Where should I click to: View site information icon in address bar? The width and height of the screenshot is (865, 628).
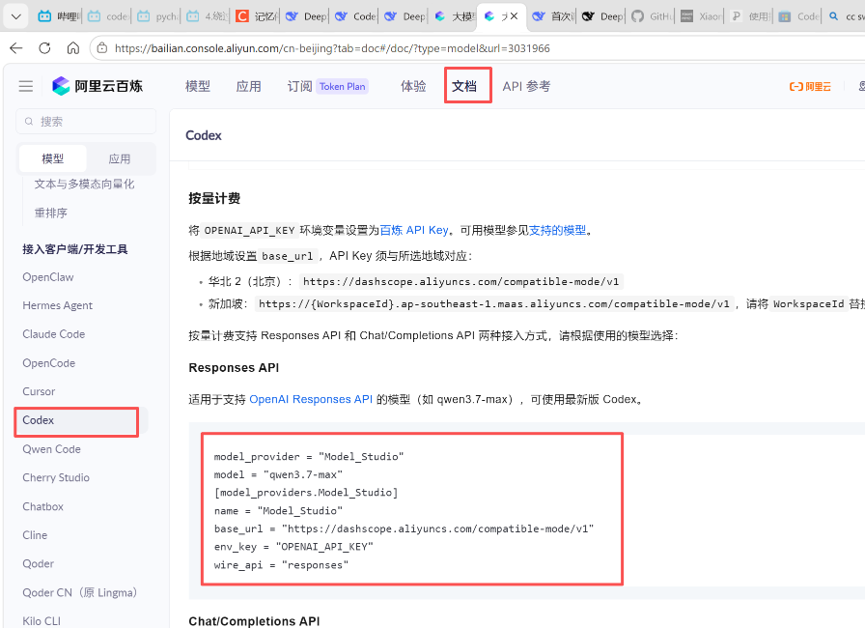coord(102,49)
